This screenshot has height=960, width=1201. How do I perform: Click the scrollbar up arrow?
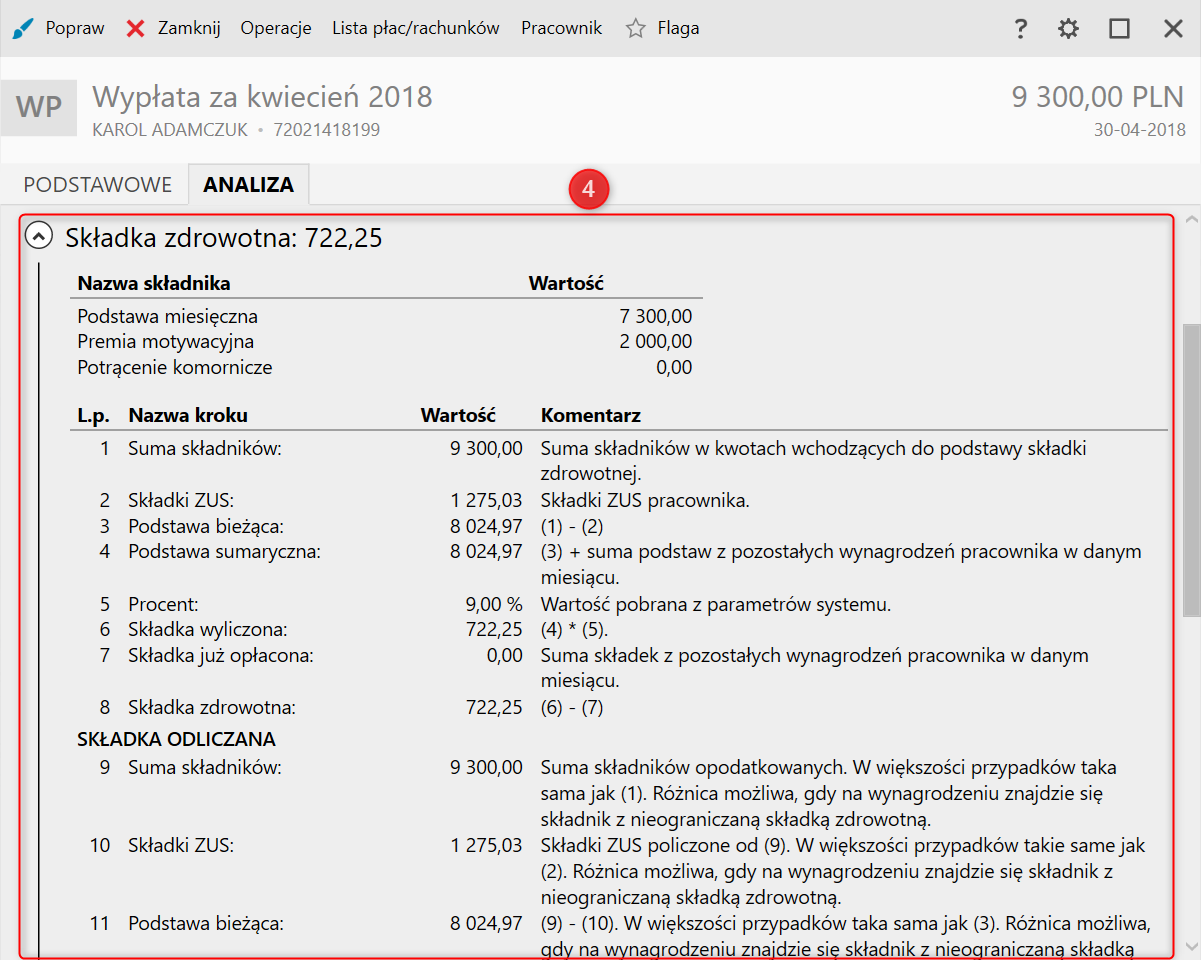1190,219
